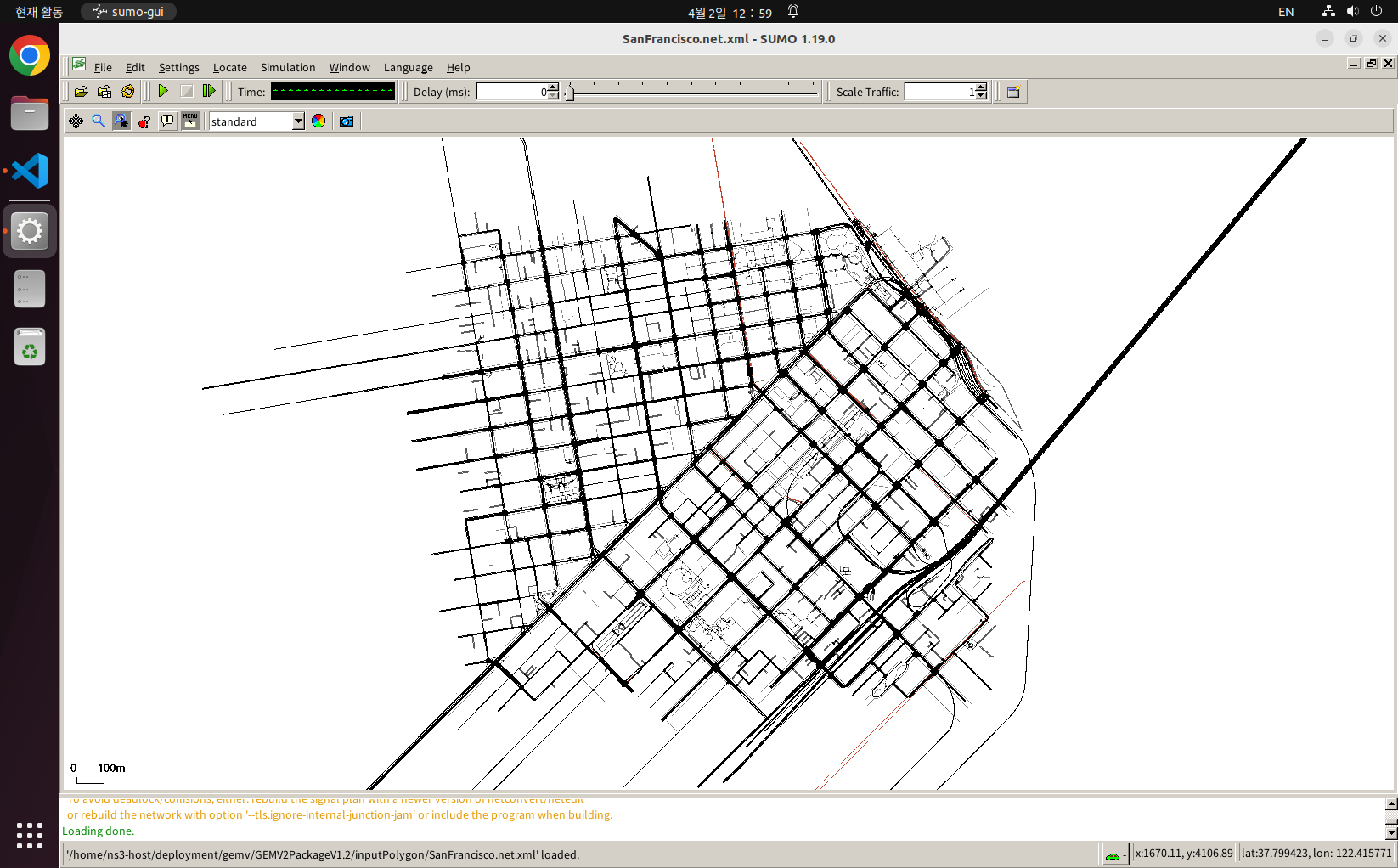Increase Delay value with the up stepper arrow
The height and width of the screenshot is (868, 1398).
554,87
